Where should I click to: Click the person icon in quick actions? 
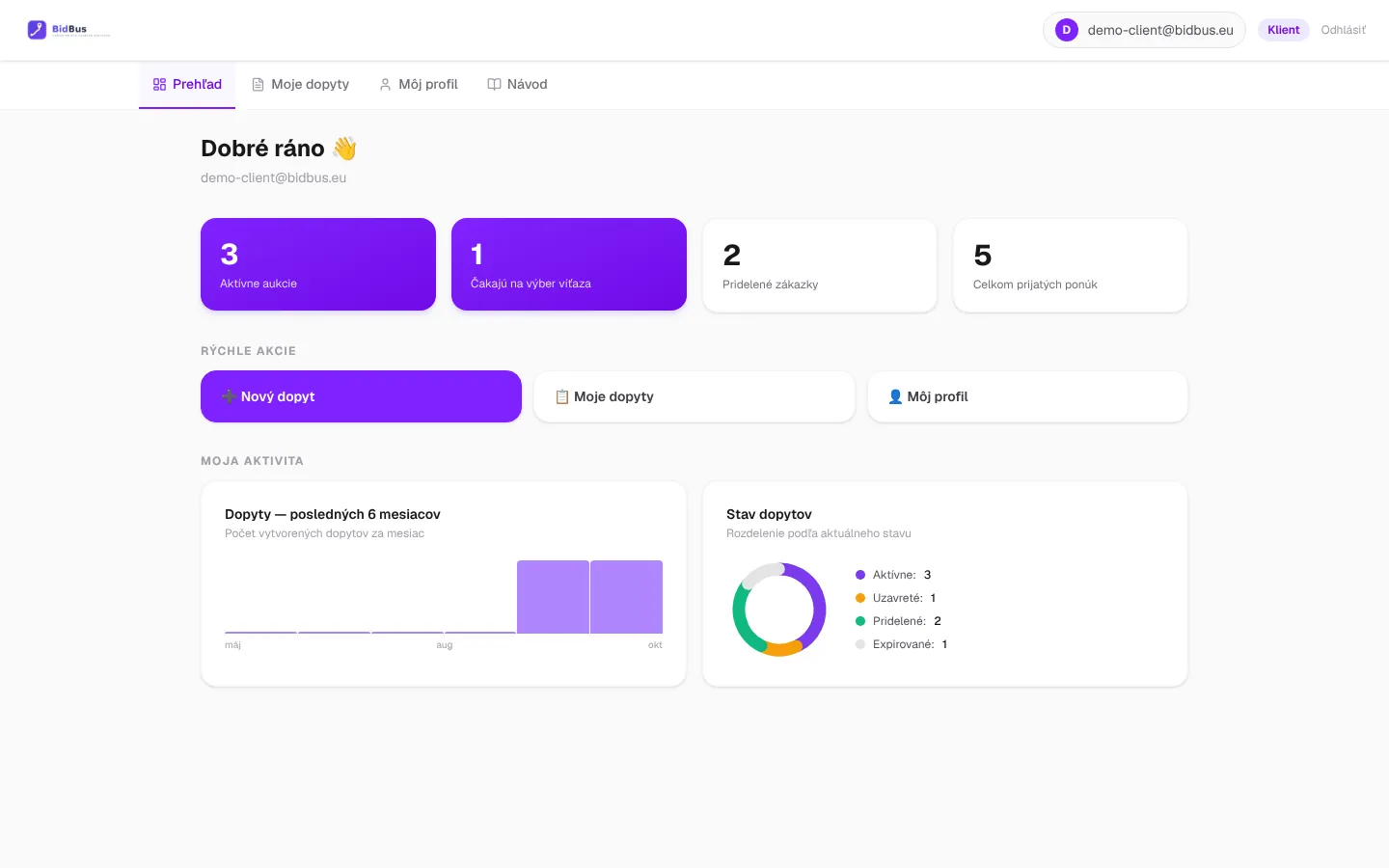pyautogui.click(x=895, y=396)
